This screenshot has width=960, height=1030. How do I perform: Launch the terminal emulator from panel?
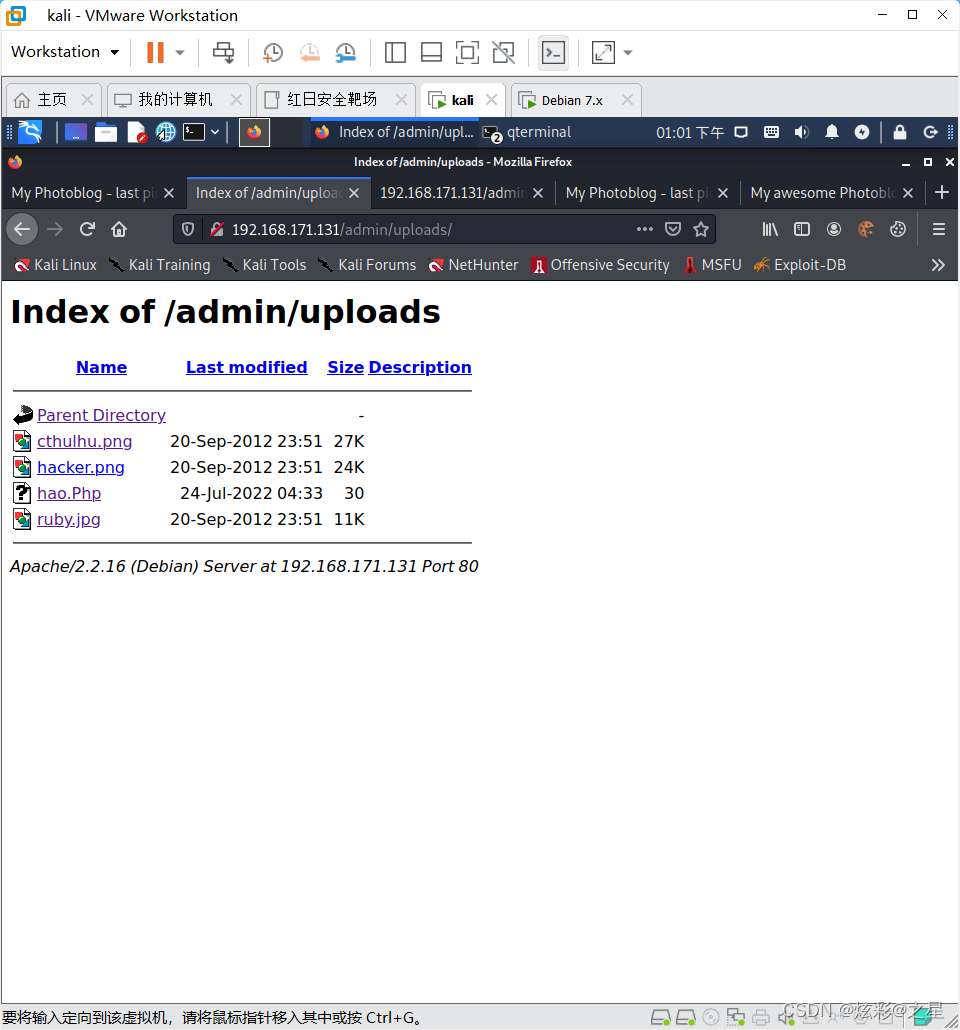tap(194, 133)
